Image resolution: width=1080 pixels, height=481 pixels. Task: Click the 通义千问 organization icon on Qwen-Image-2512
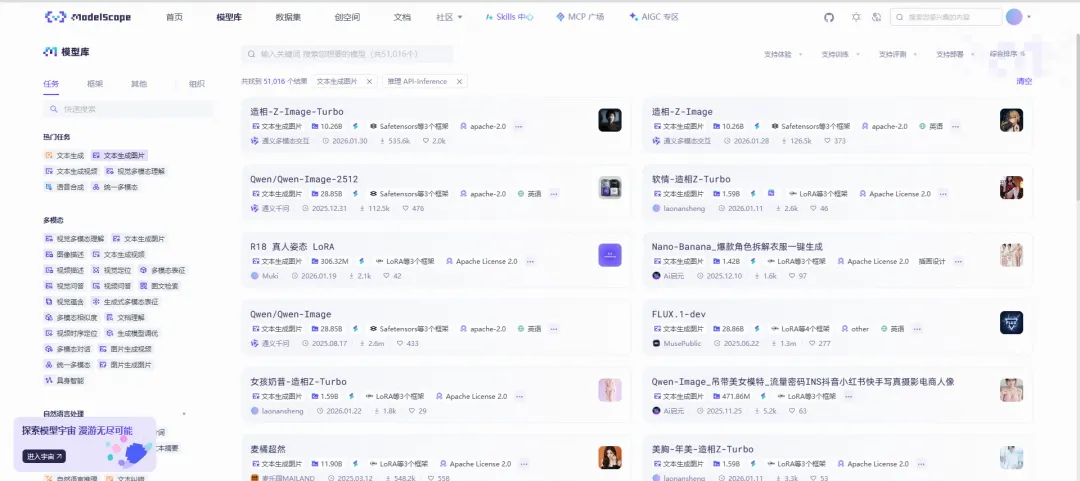(254, 208)
